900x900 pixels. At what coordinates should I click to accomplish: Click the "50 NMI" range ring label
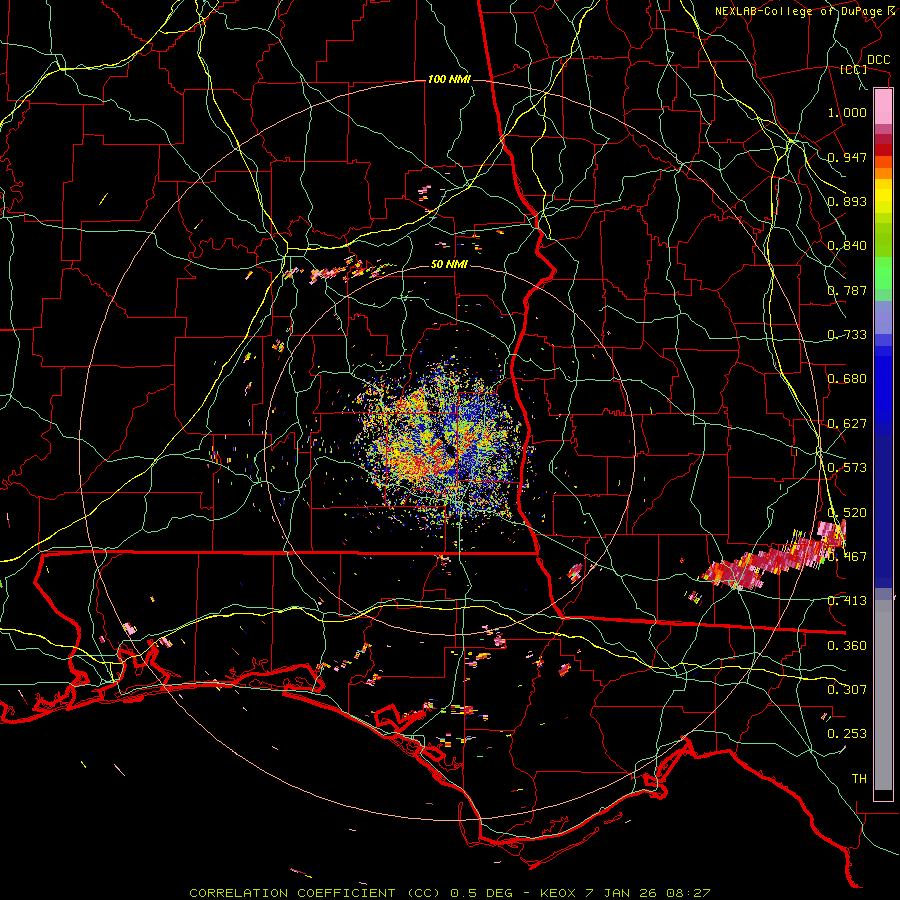tap(449, 265)
